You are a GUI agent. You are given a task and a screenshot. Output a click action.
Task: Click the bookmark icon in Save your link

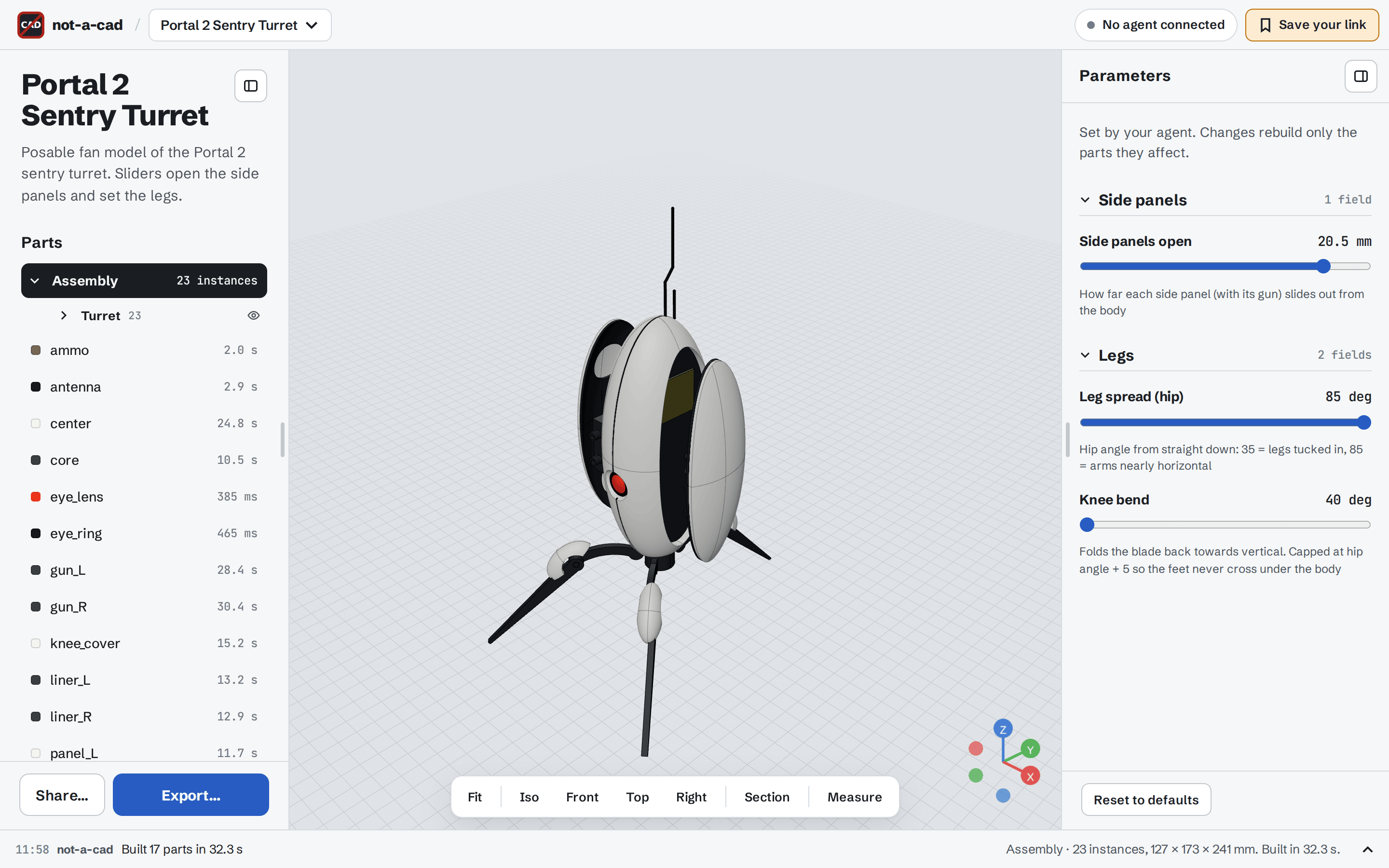[1265, 25]
